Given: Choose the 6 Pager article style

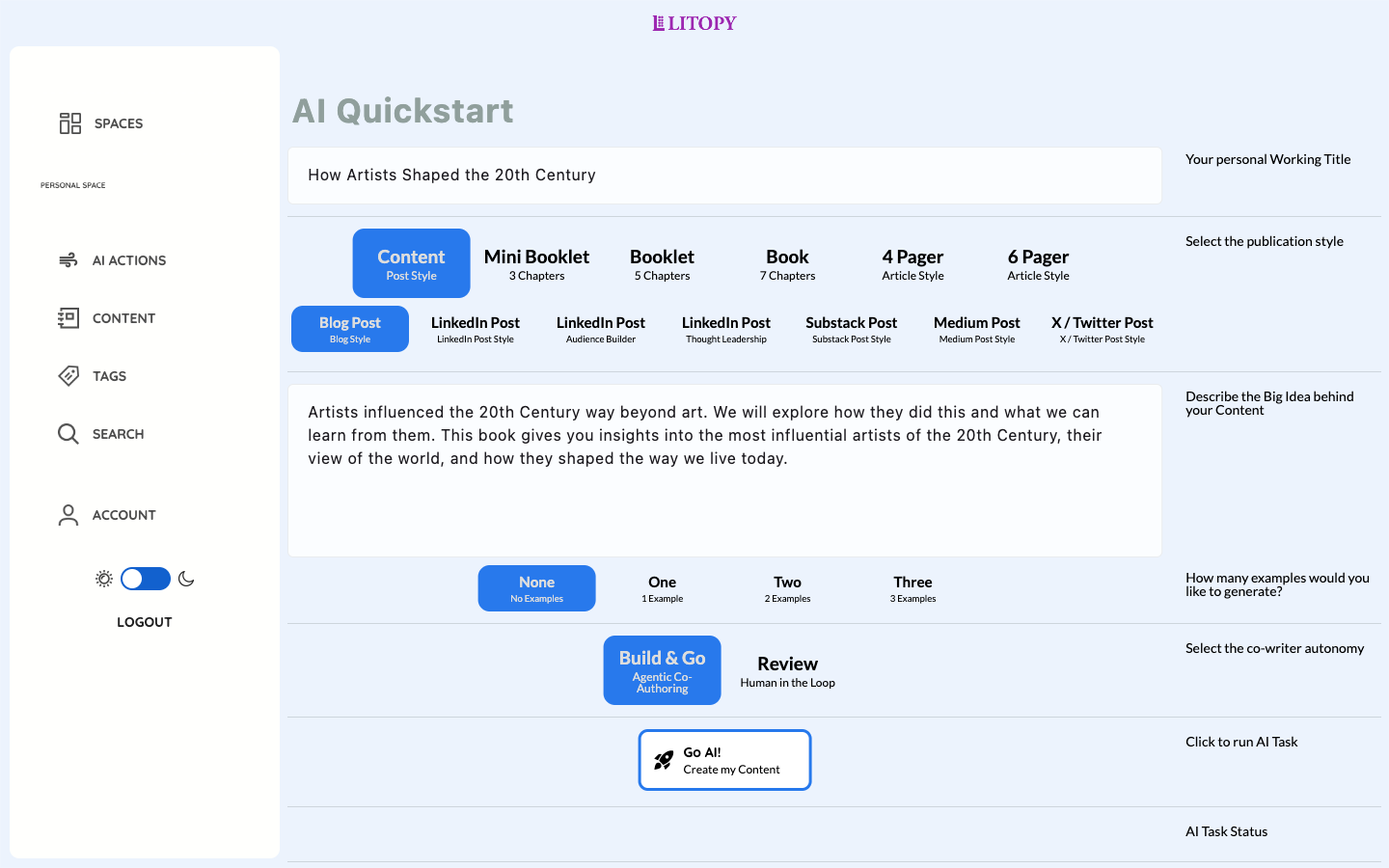Looking at the screenshot, I should [1038, 263].
